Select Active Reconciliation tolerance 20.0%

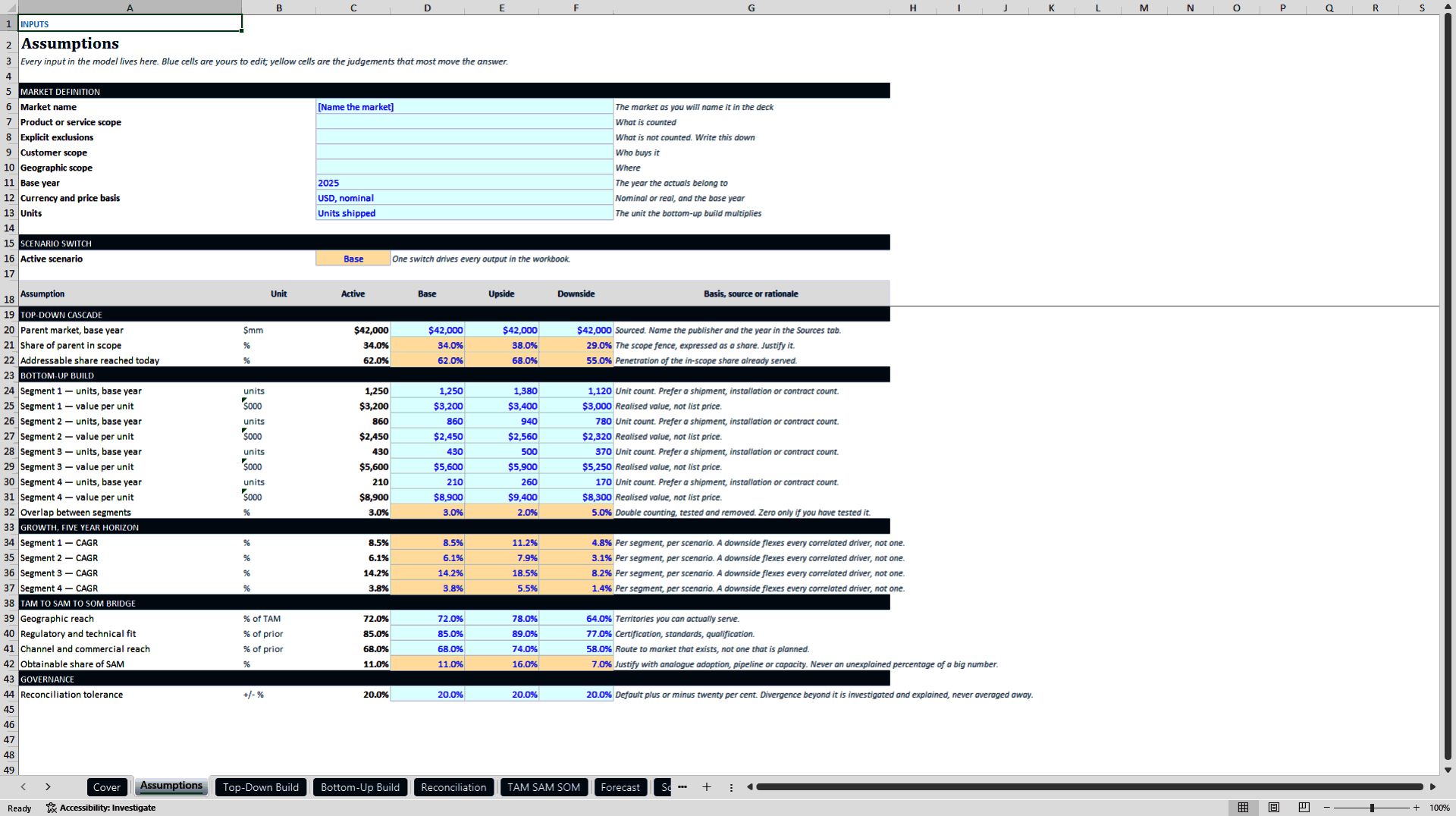point(353,694)
